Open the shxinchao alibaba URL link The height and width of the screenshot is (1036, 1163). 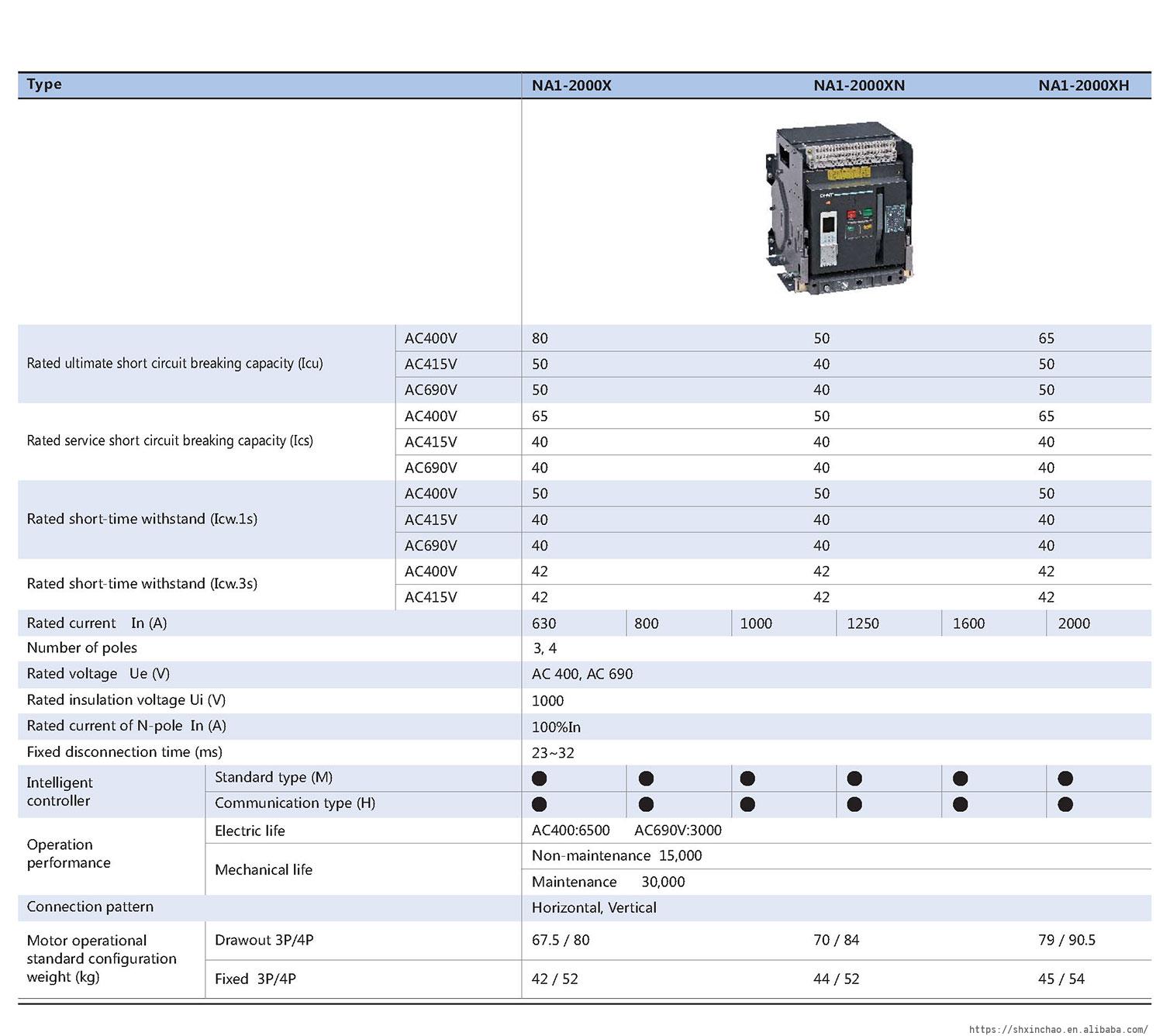[x=1058, y=1029]
